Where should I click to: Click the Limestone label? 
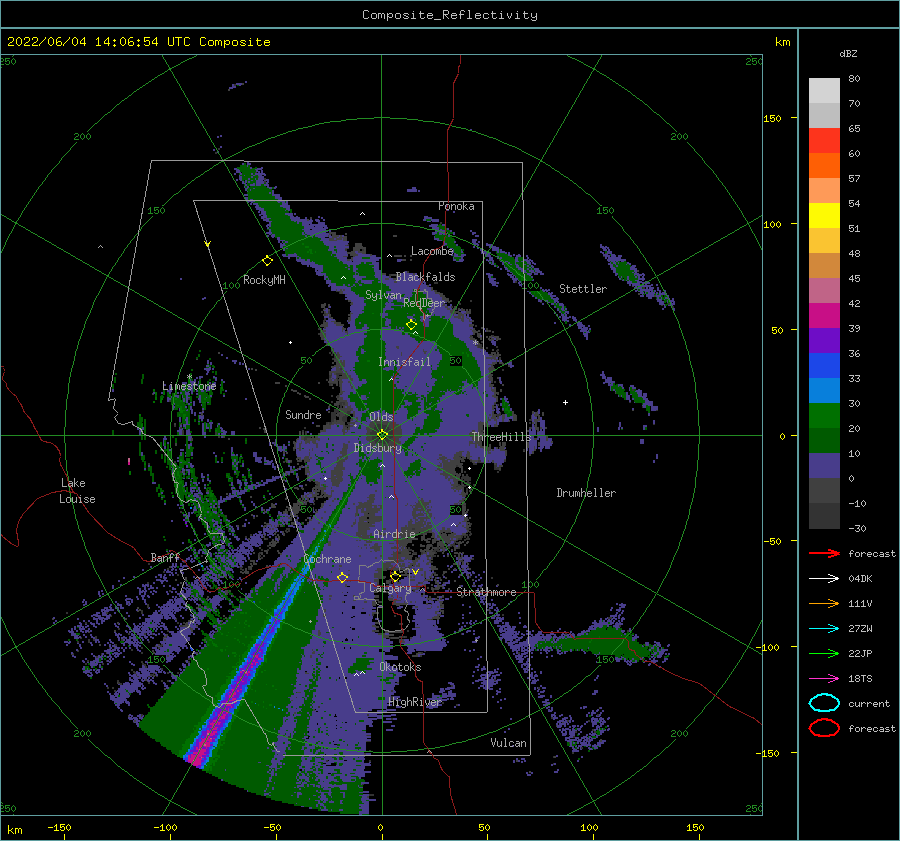(189, 386)
